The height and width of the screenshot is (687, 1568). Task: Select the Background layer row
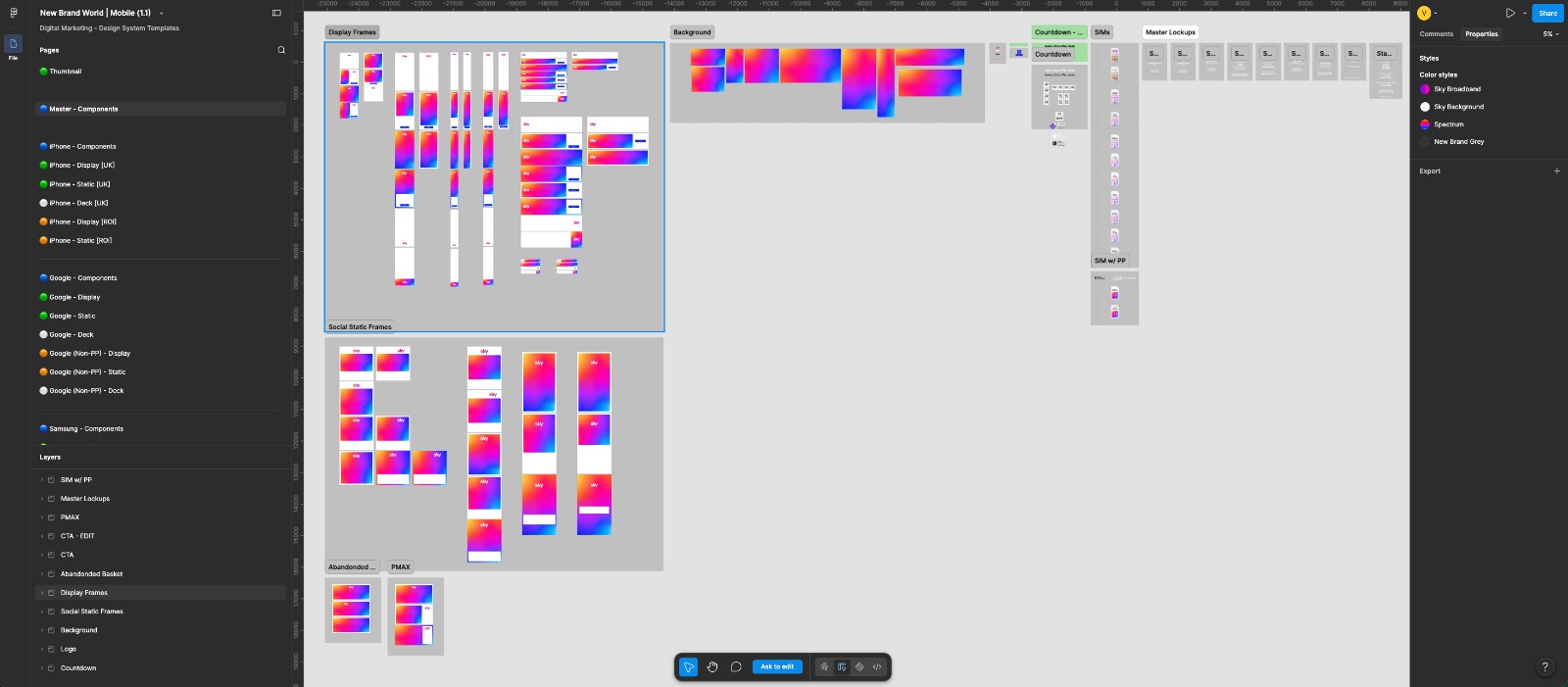tap(160, 630)
